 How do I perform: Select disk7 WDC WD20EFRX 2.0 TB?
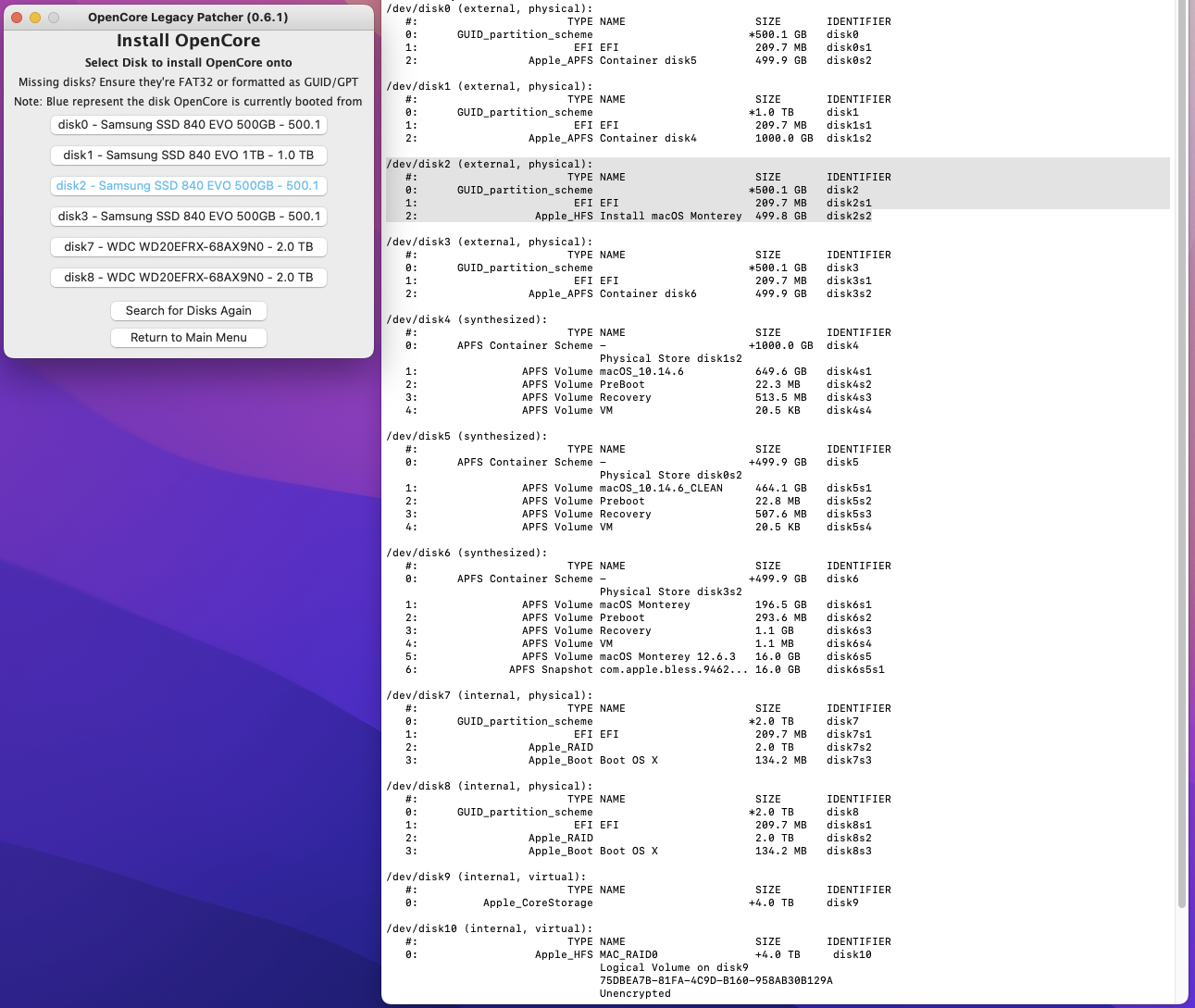coord(189,247)
